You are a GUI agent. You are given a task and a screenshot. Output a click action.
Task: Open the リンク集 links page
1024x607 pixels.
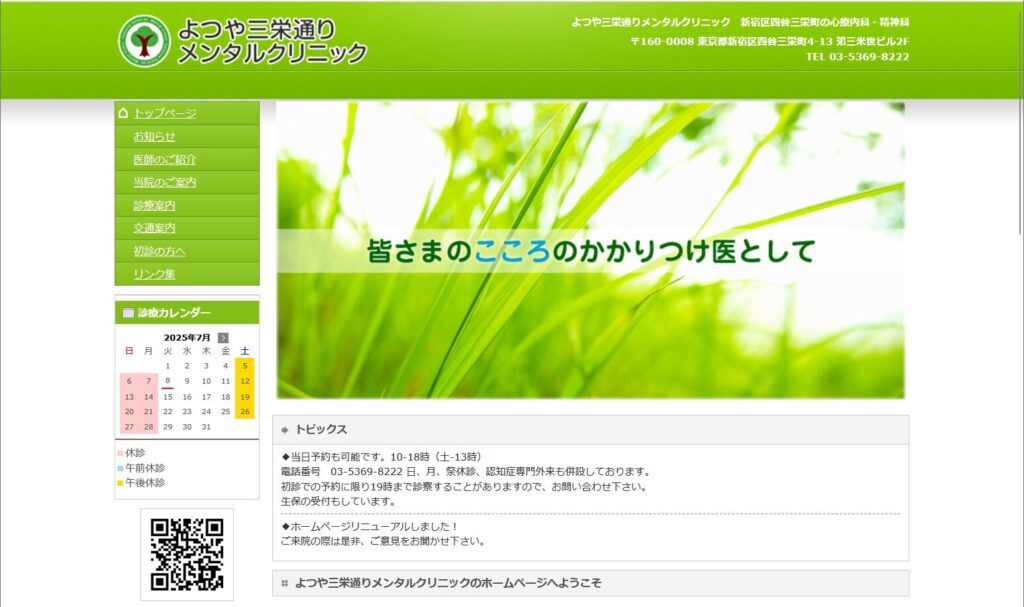click(154, 274)
